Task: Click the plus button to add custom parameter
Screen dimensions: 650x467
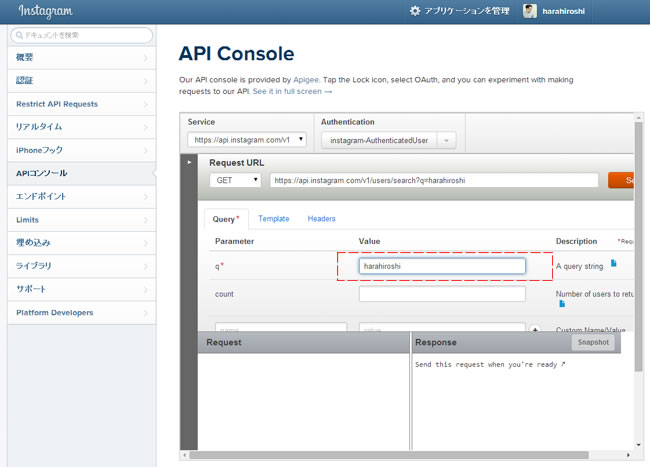Action: [x=535, y=328]
